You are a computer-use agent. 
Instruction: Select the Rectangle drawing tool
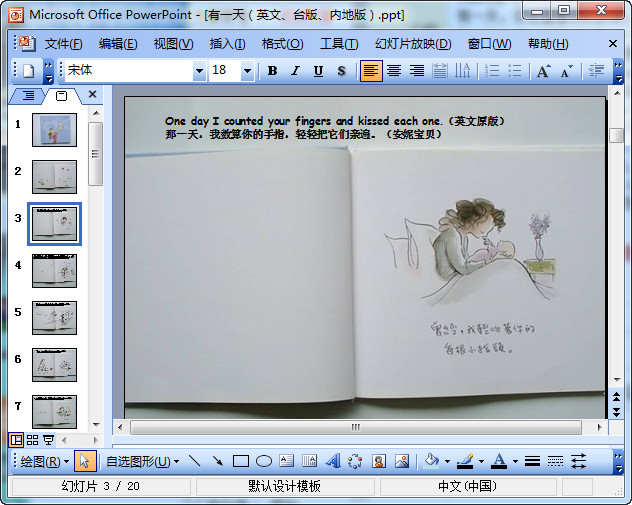pyautogui.click(x=241, y=461)
